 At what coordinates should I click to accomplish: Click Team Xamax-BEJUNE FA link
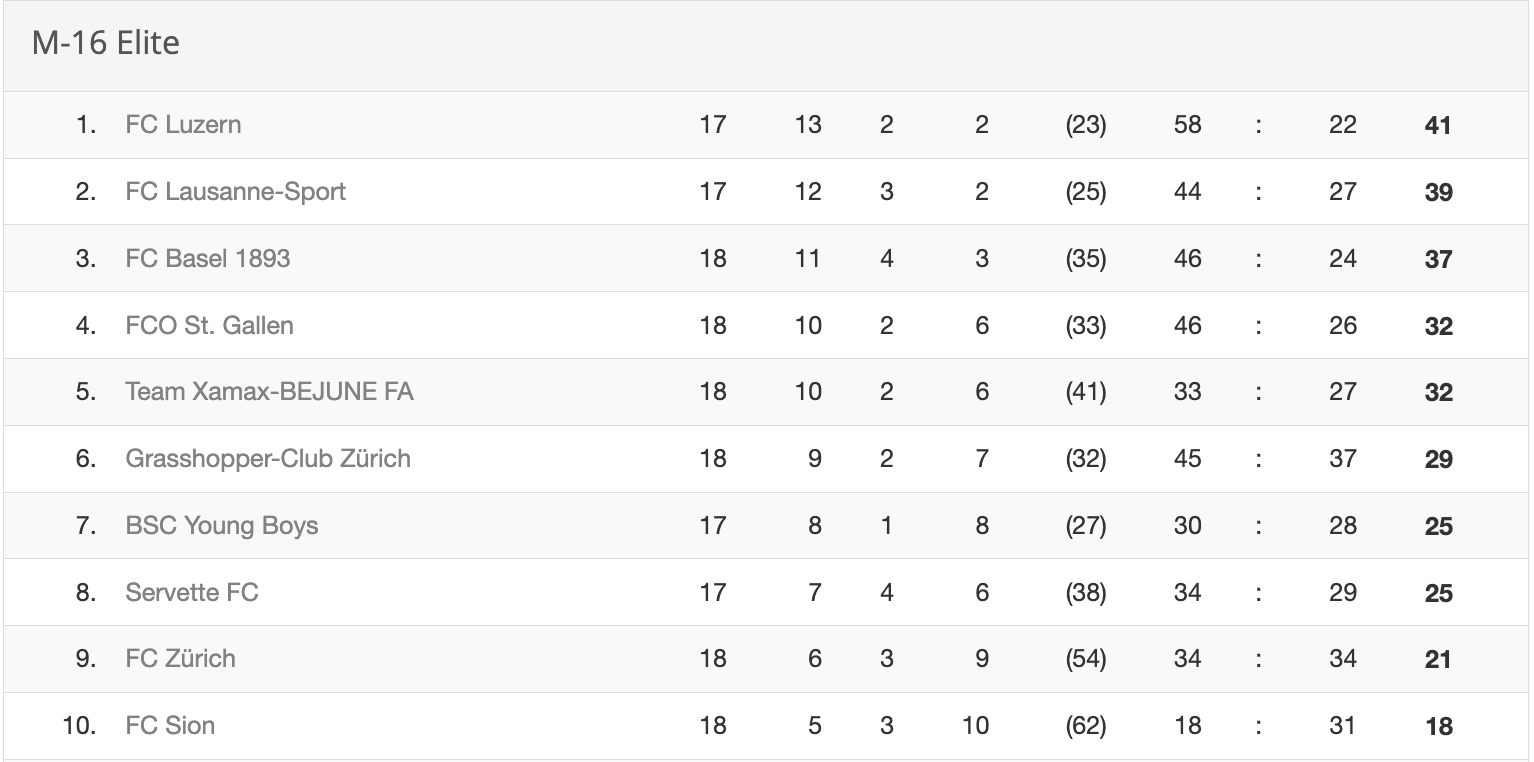pyautogui.click(x=269, y=392)
